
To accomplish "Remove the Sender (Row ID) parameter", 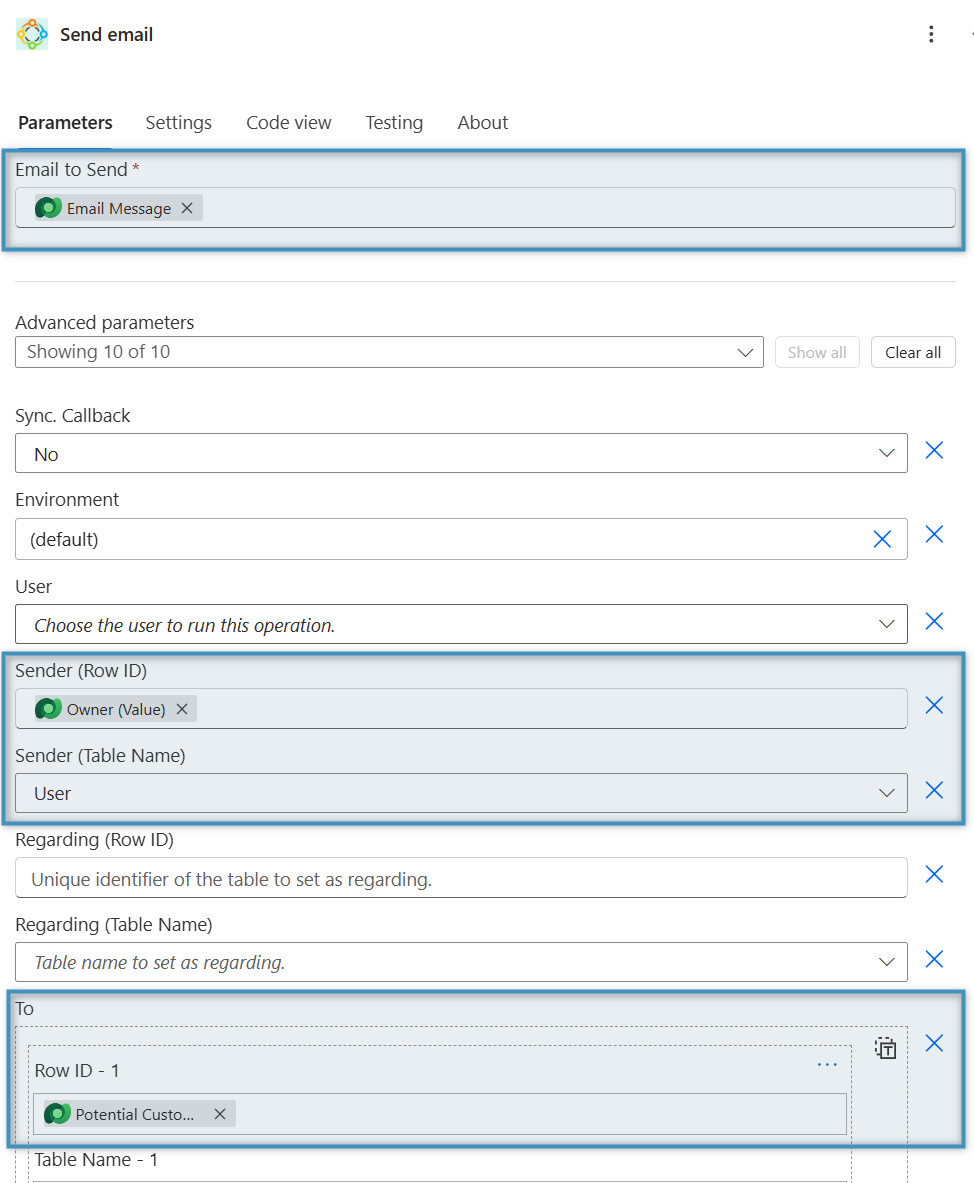I will point(934,706).
